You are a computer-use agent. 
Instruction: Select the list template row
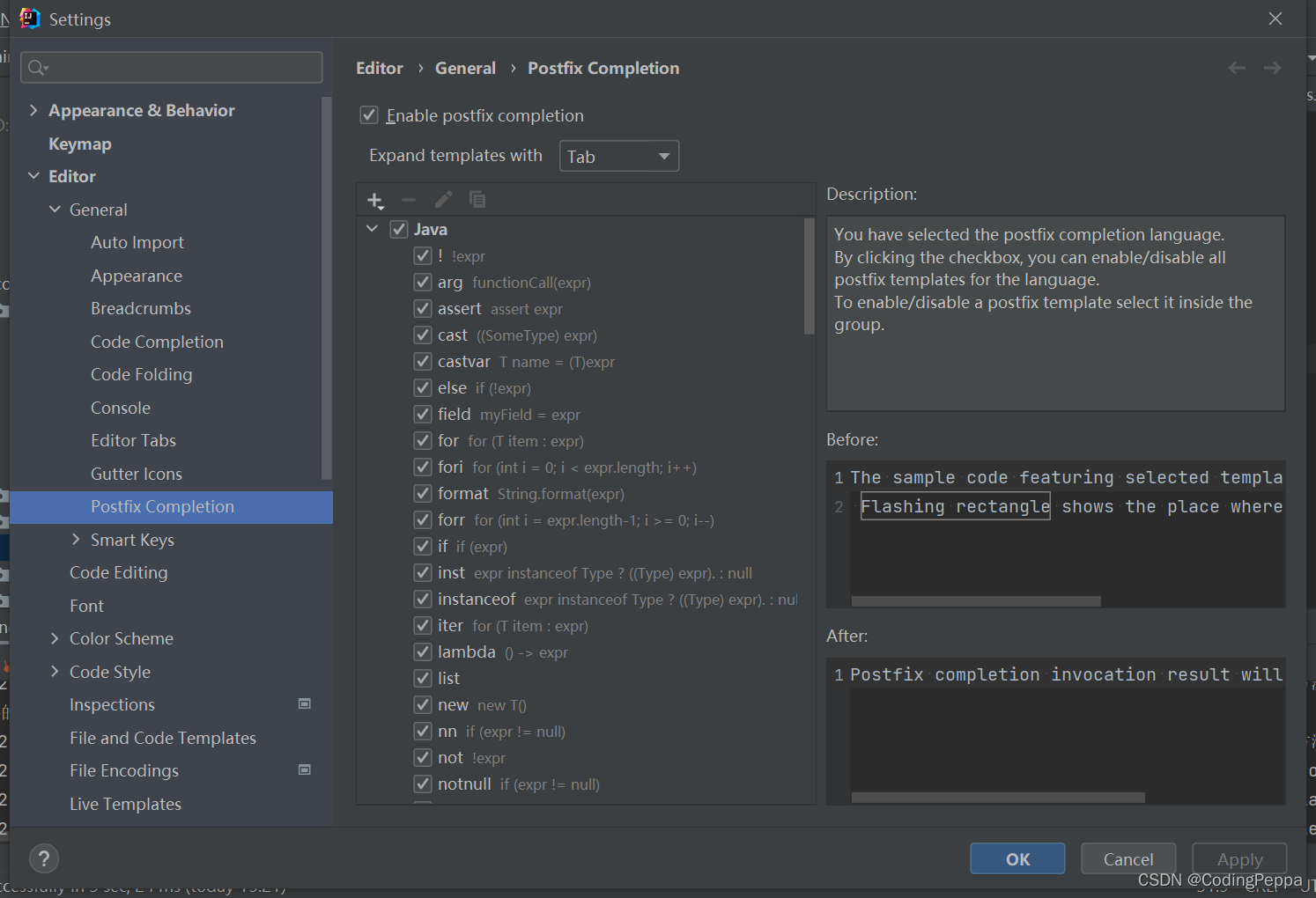pos(581,679)
